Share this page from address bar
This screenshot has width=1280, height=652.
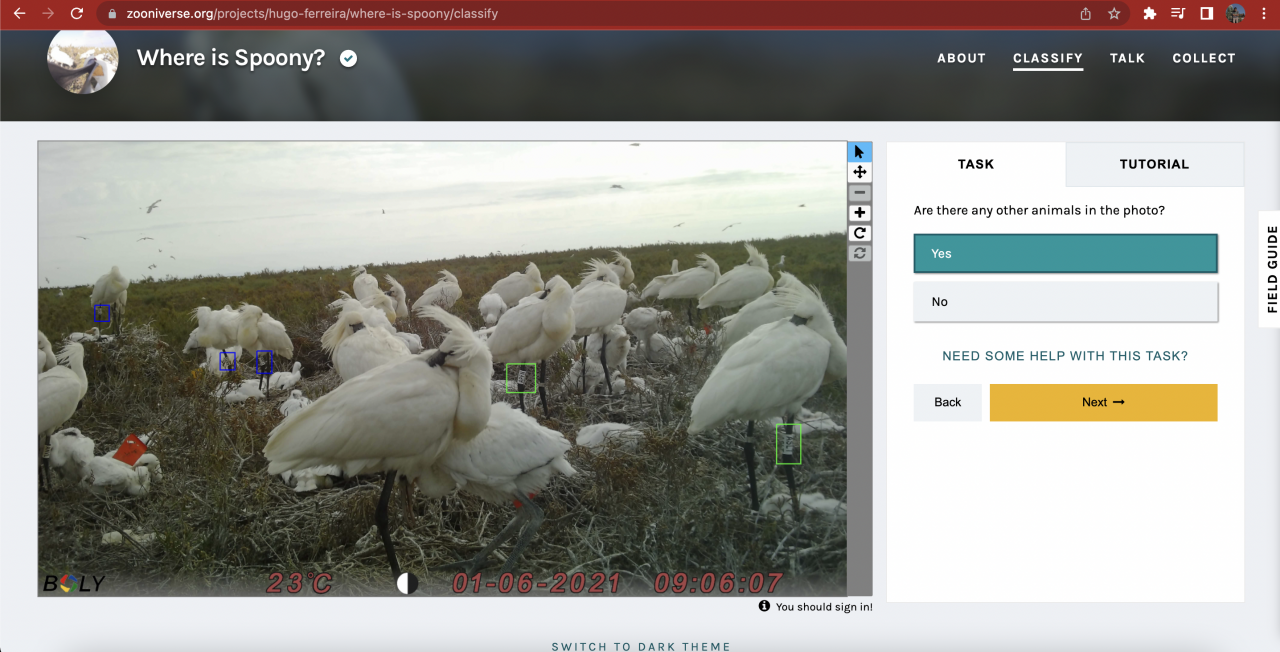(1086, 14)
